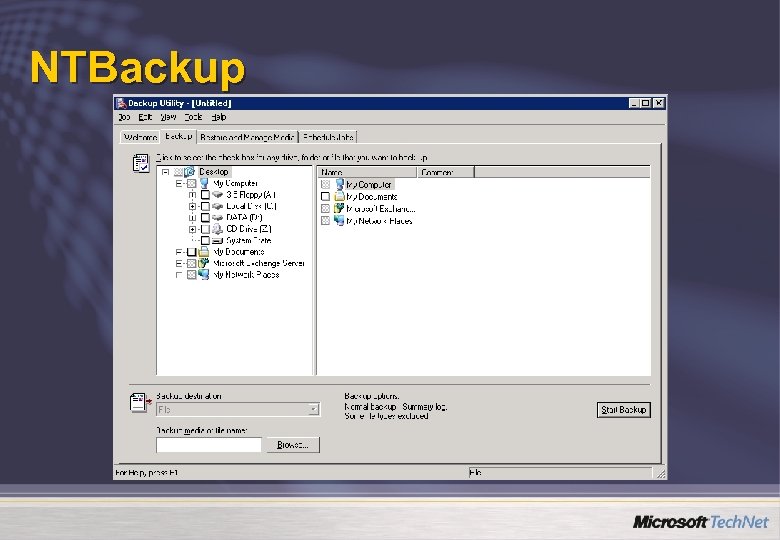Open the Tools menu
The height and width of the screenshot is (540, 780).
(x=193, y=117)
